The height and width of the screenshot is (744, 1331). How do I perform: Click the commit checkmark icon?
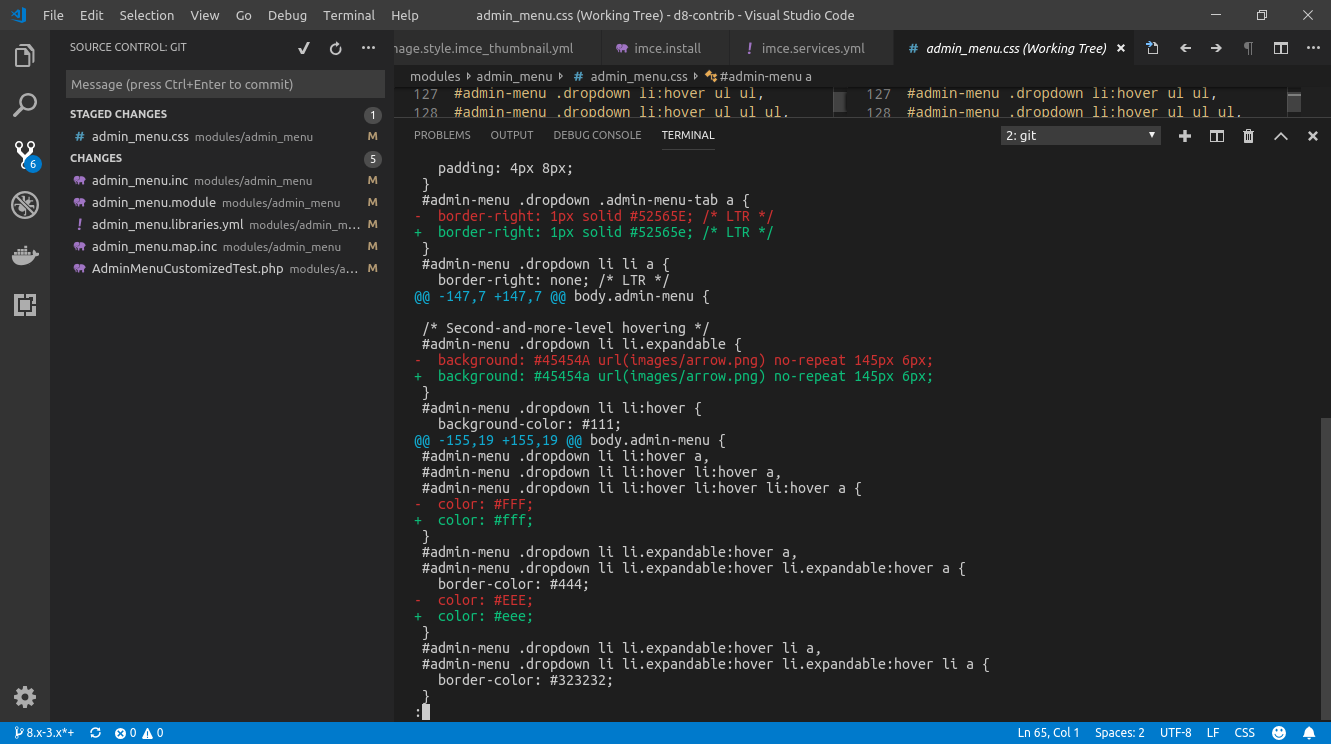(x=304, y=48)
